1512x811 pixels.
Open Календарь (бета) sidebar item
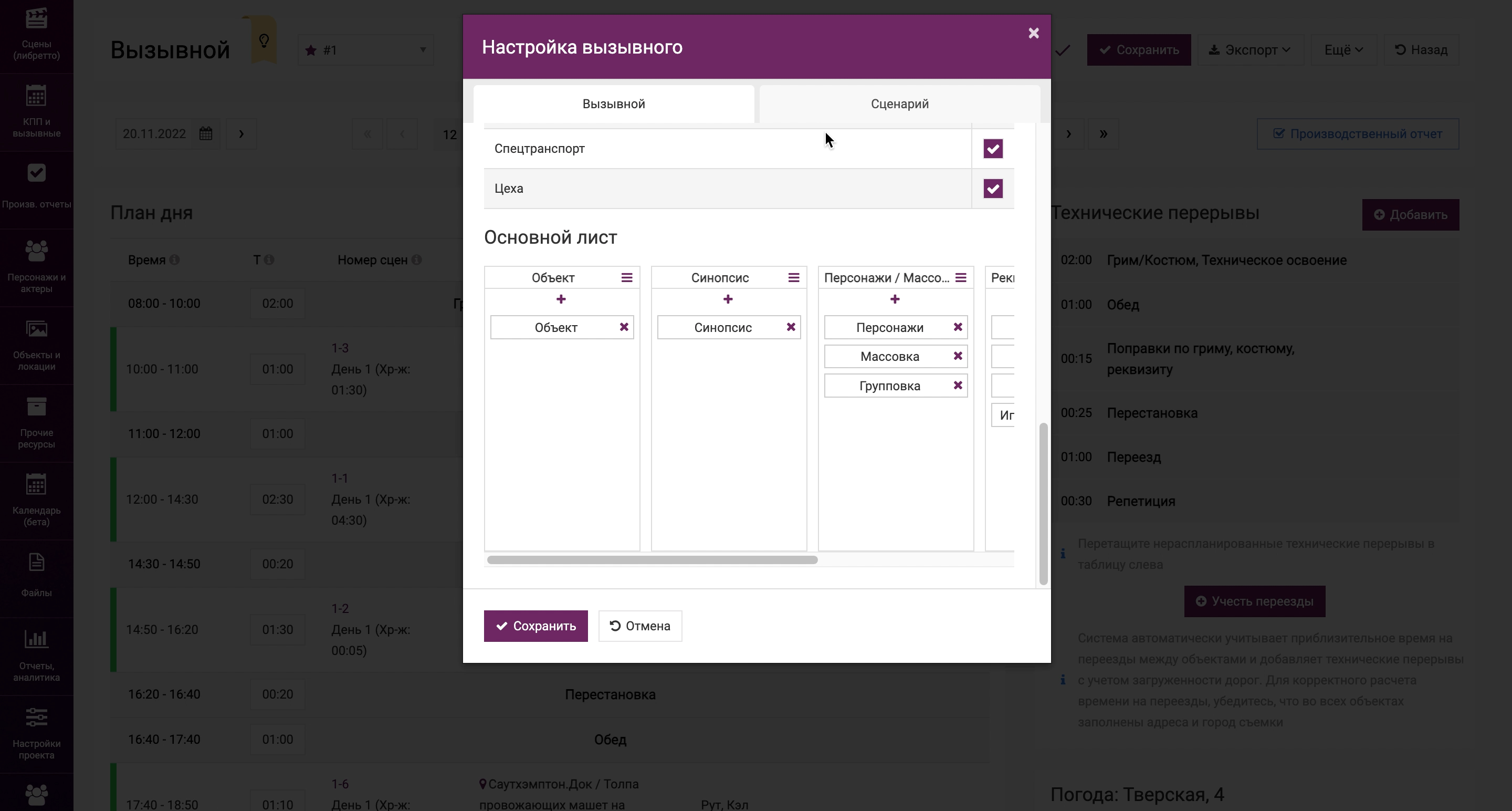pos(36,501)
